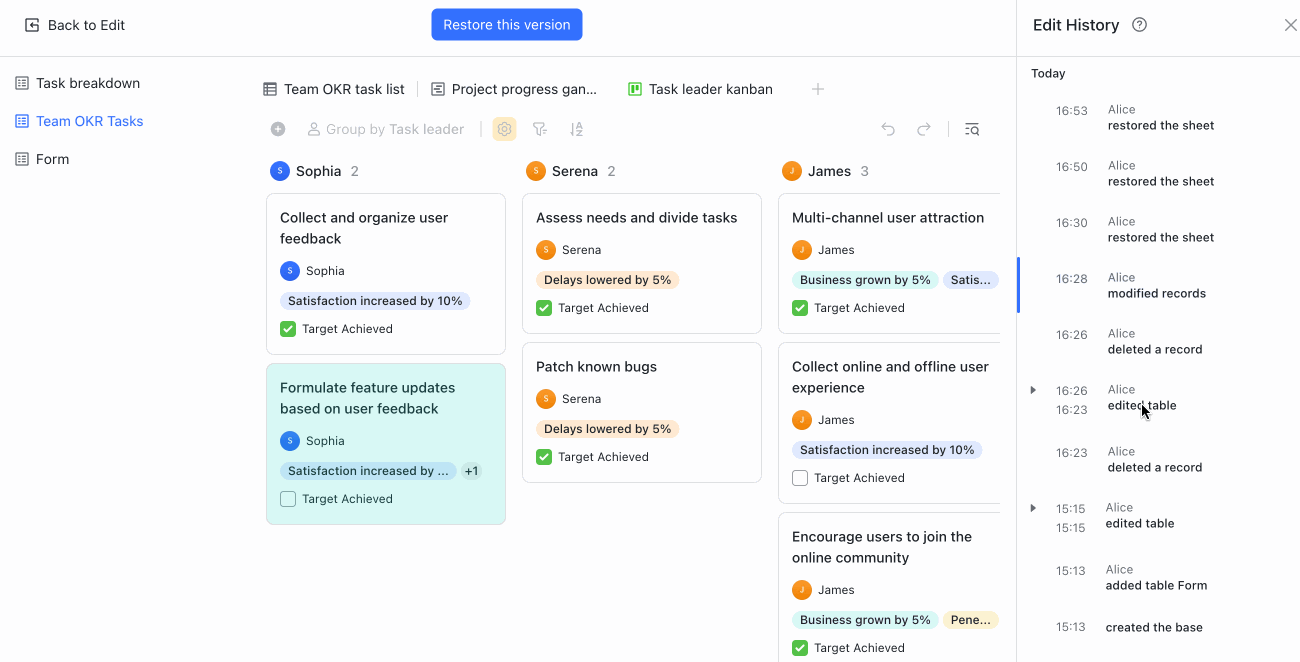Click the redo arrow icon
Image resolution: width=1300 pixels, height=662 pixels.
click(x=924, y=129)
